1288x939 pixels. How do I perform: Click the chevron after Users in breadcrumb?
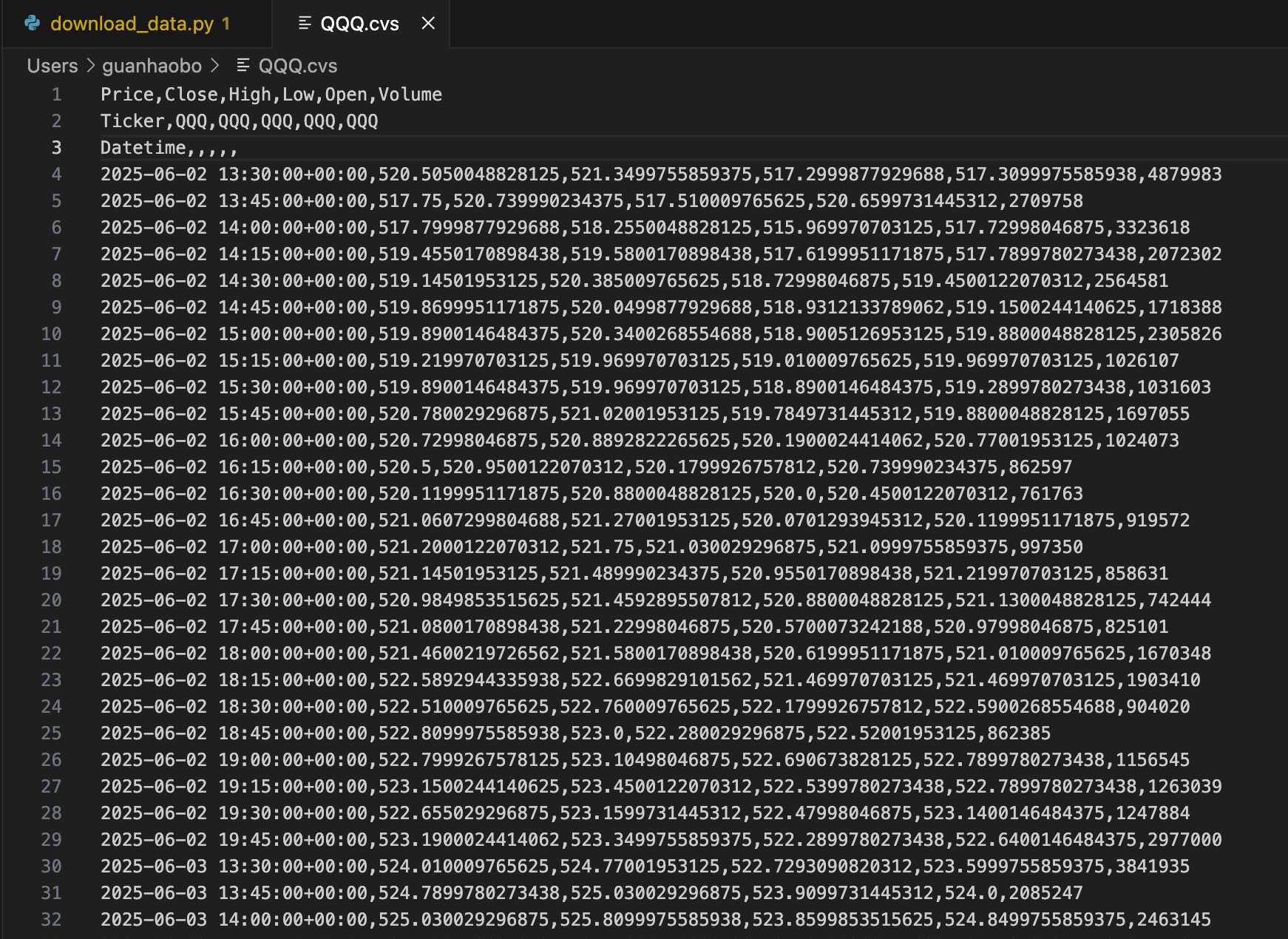point(90,66)
